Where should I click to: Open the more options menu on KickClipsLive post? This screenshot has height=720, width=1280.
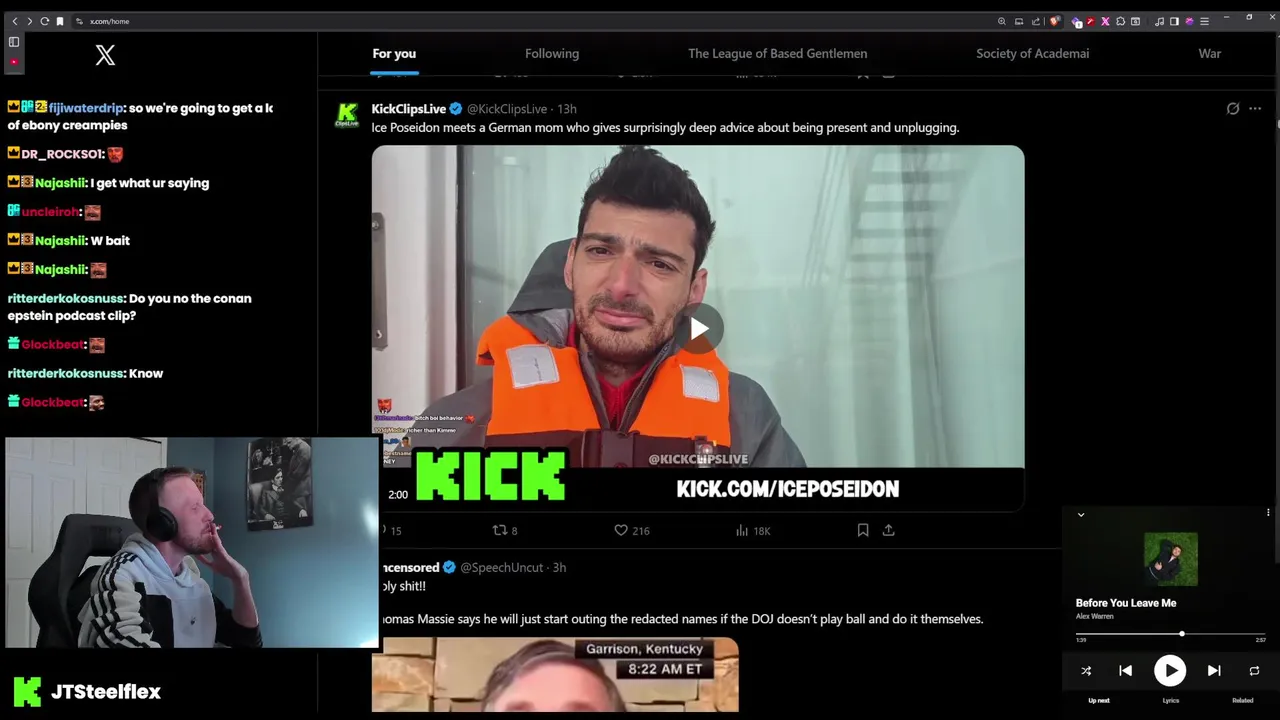[x=1255, y=109]
